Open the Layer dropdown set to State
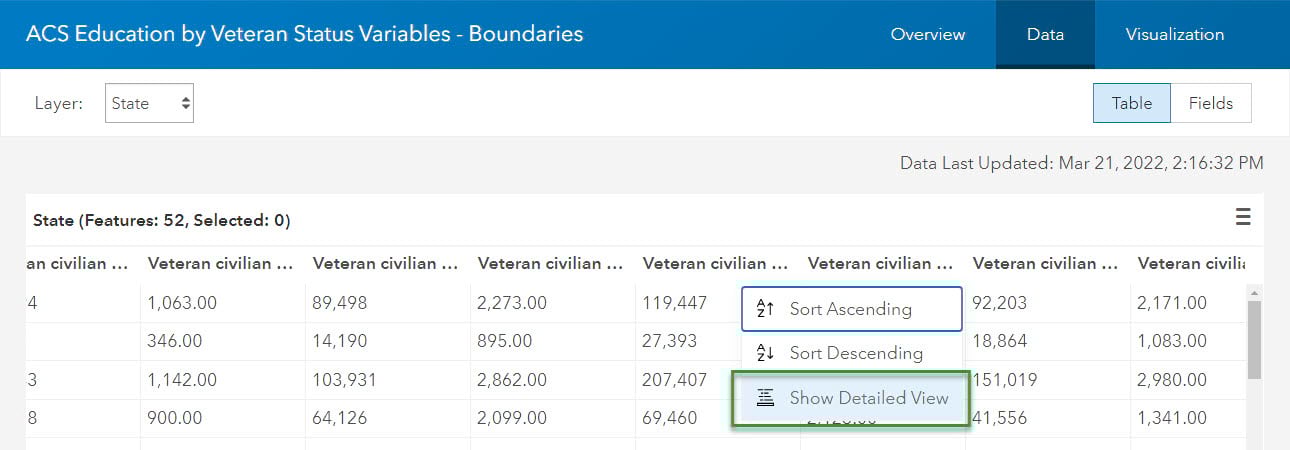 (149, 103)
